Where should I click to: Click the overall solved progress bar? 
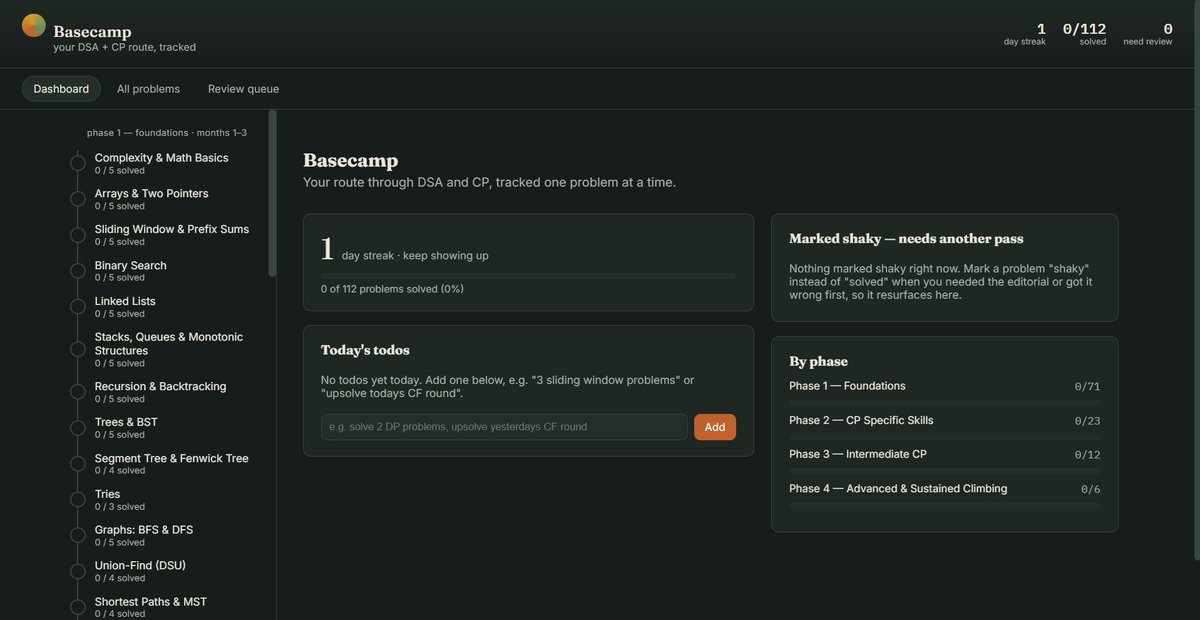[528, 276]
